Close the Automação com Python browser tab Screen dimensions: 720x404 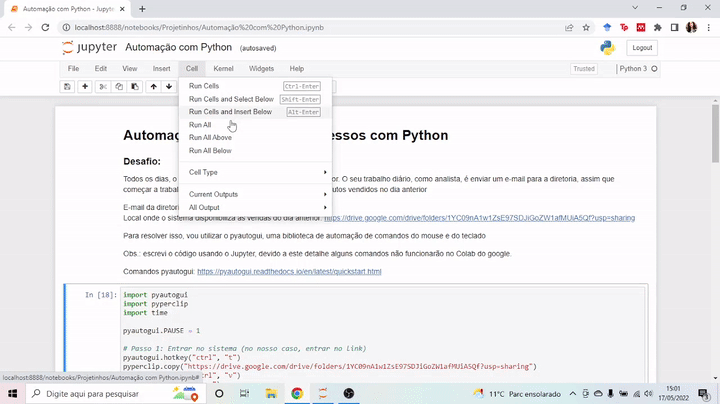(x=122, y=9)
